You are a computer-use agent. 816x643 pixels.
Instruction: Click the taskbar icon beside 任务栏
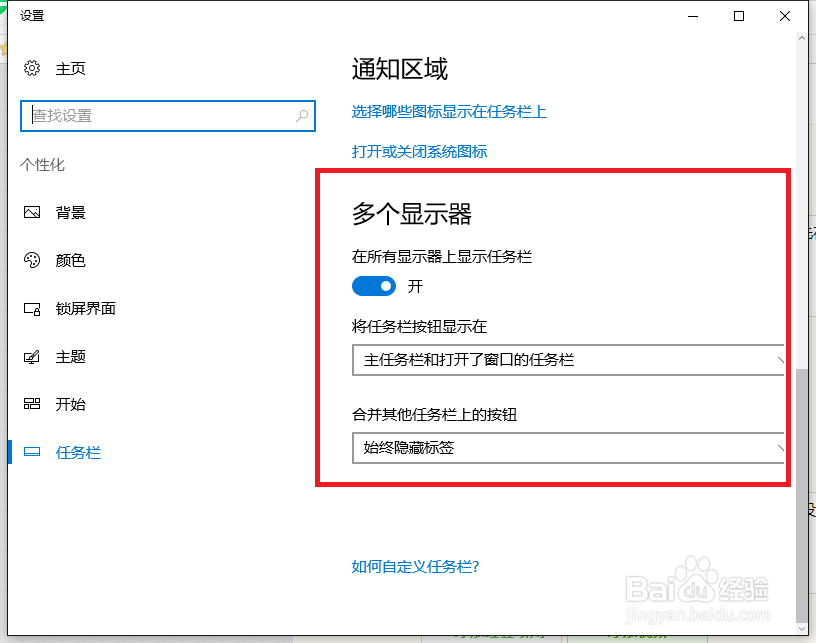32,452
